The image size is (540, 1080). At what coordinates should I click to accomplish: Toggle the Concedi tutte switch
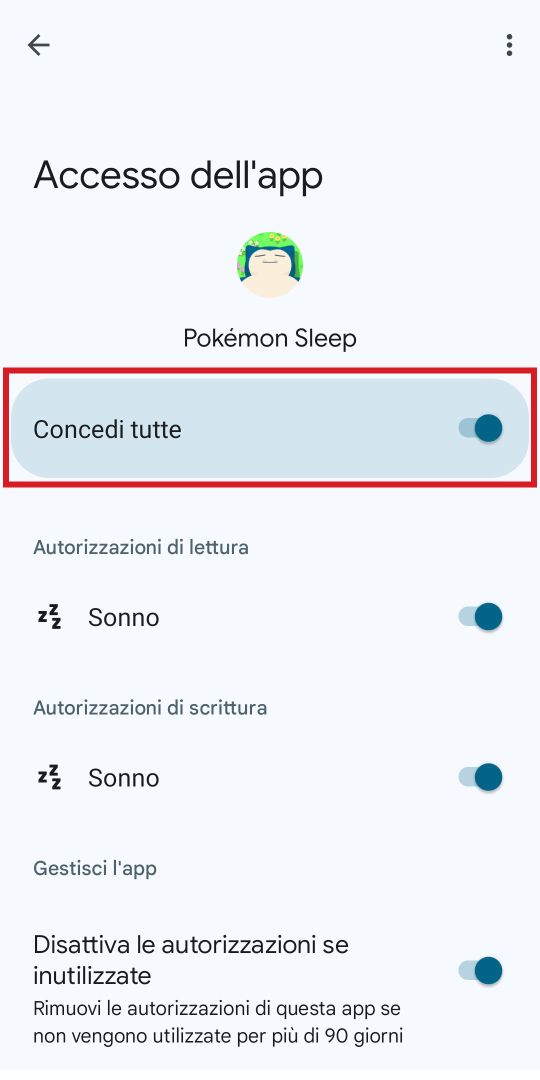tap(480, 428)
